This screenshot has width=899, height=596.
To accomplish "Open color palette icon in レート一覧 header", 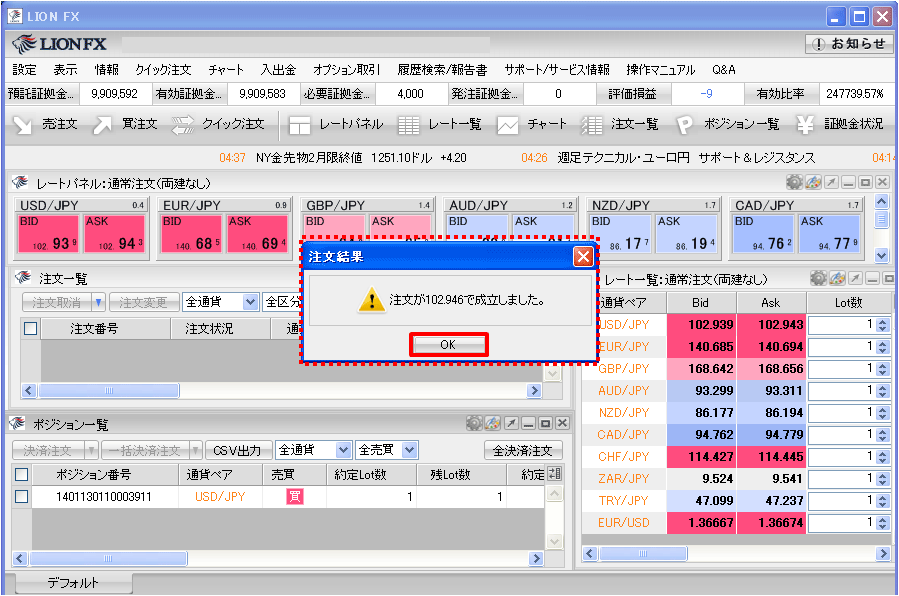I will [x=837, y=279].
